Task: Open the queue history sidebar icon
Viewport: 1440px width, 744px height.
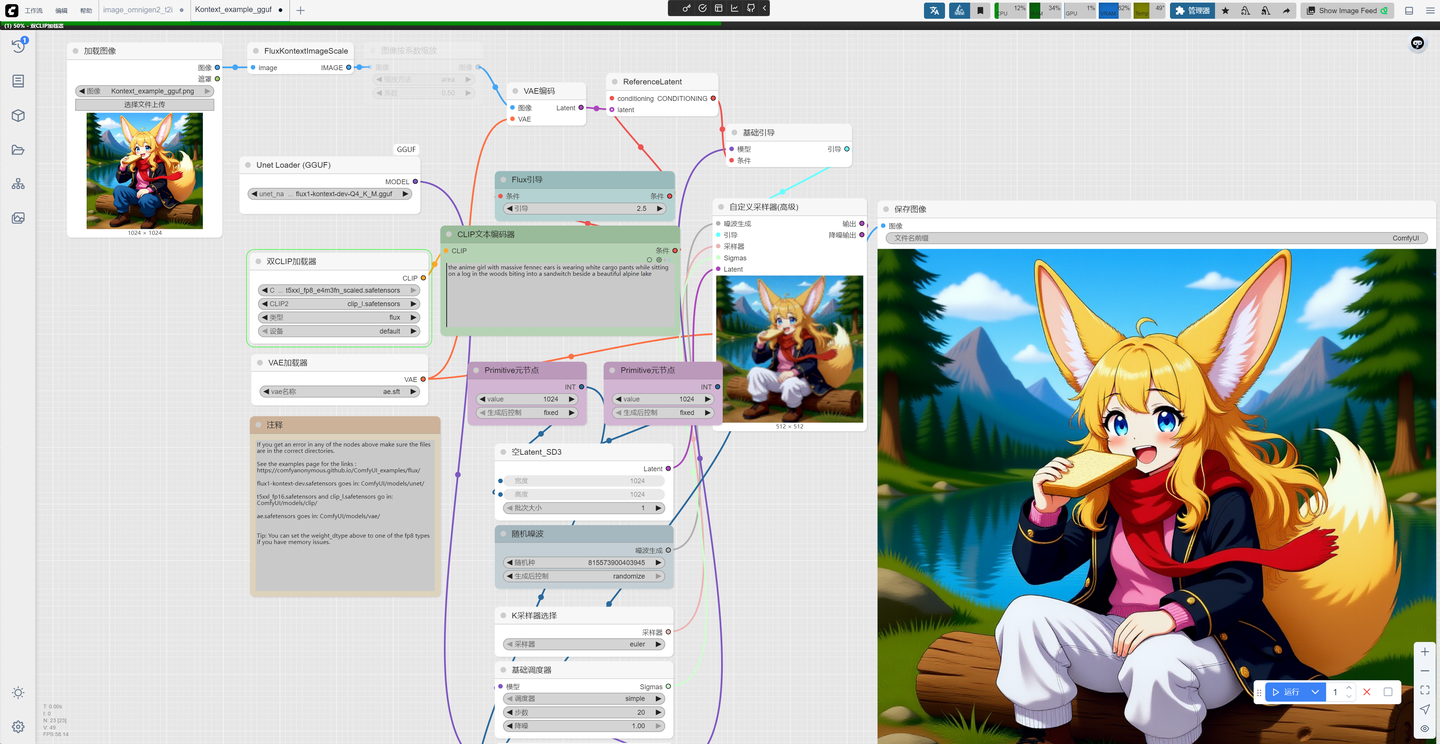Action: pyautogui.click(x=18, y=46)
